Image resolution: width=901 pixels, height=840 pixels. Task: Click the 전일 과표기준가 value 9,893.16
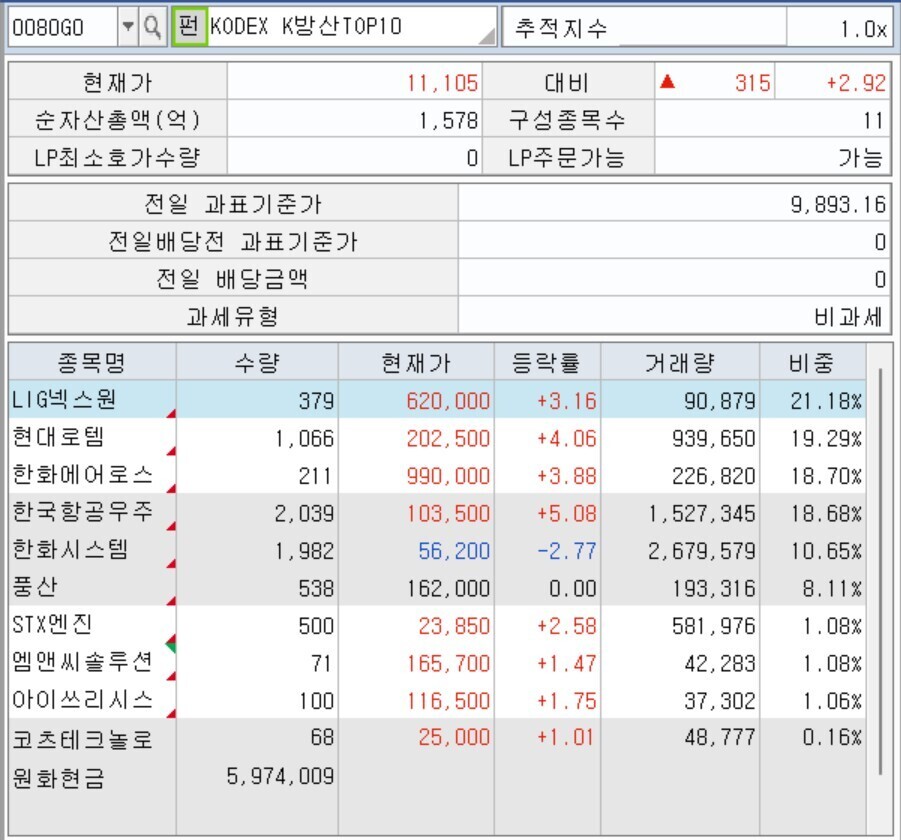(x=838, y=204)
